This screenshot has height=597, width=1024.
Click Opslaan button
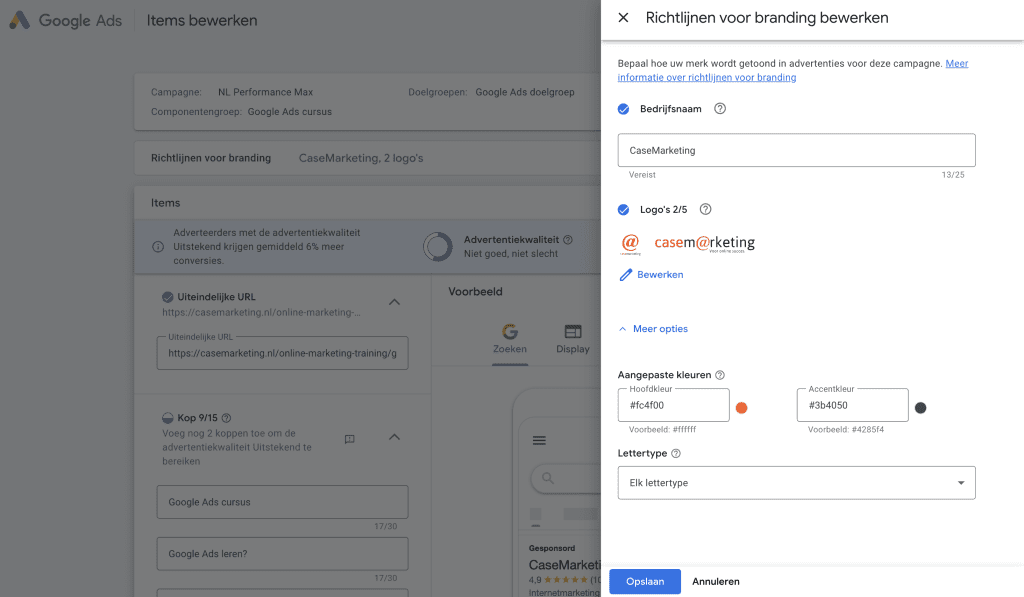645,581
